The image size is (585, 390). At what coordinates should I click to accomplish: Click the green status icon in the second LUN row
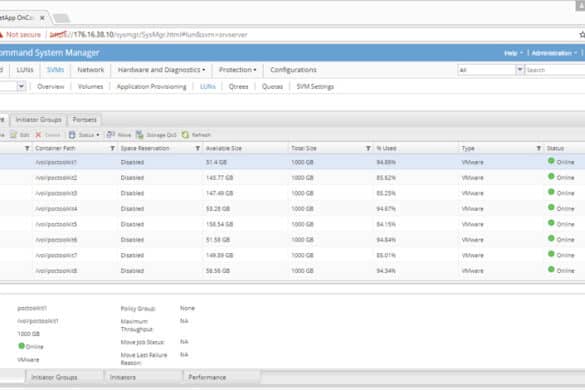coord(551,177)
